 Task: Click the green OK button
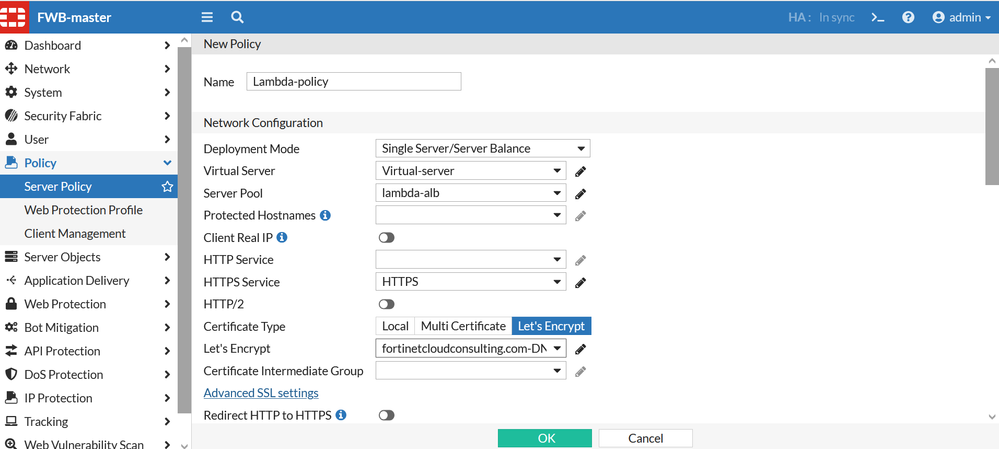545,438
